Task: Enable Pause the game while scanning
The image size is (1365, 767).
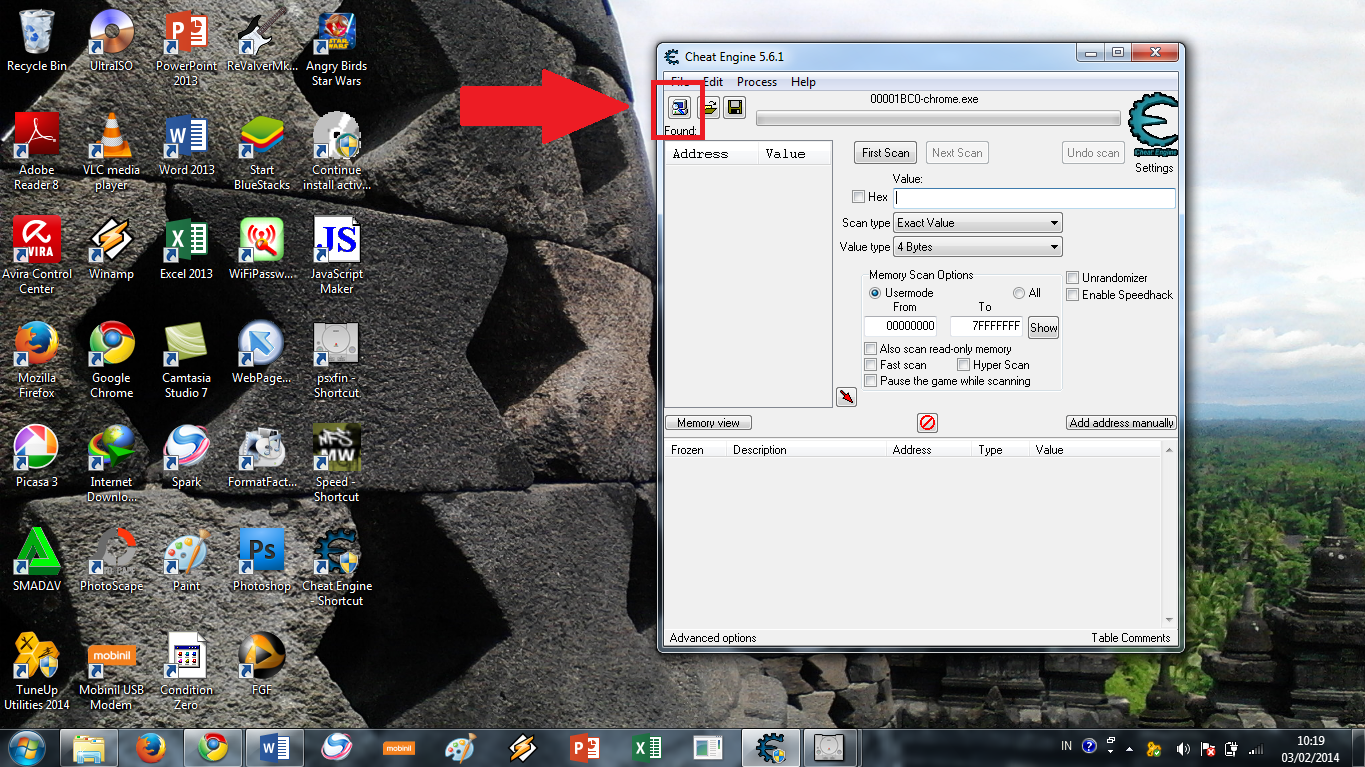Action: pyautogui.click(x=870, y=381)
